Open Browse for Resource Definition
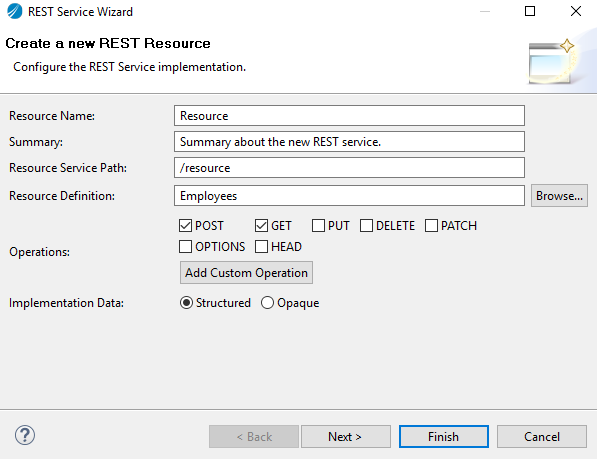The width and height of the screenshot is (597, 459). 559,196
